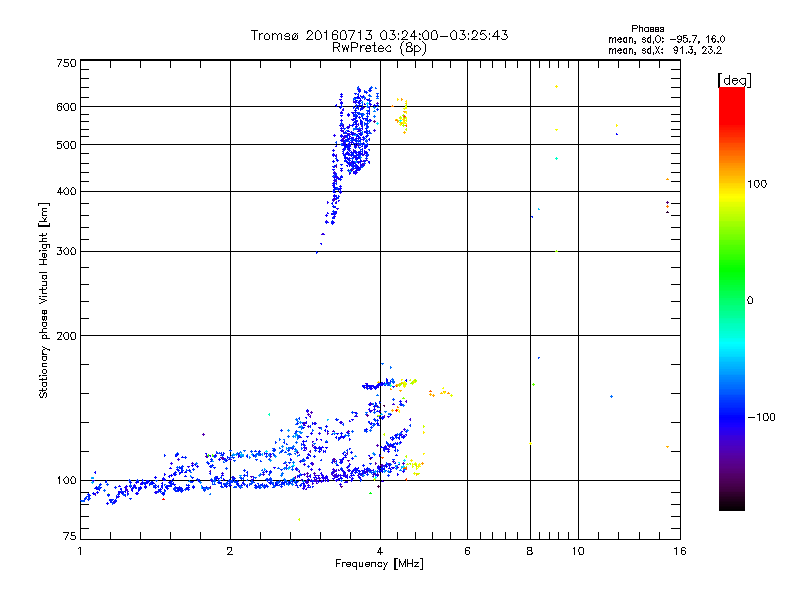Viewport: 800px width, 600px height.
Task: Click x-axis tick label "4"
Action: click(380, 551)
